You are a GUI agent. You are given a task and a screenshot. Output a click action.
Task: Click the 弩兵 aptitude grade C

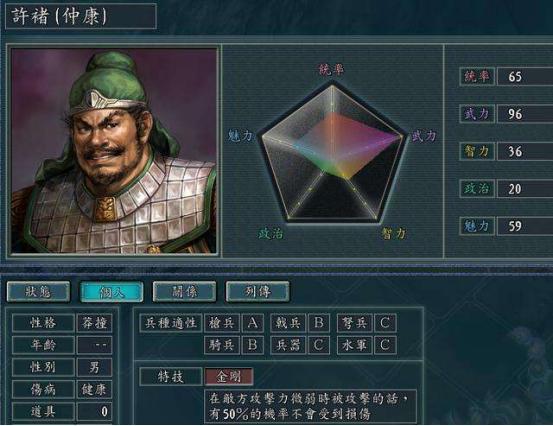click(x=385, y=323)
